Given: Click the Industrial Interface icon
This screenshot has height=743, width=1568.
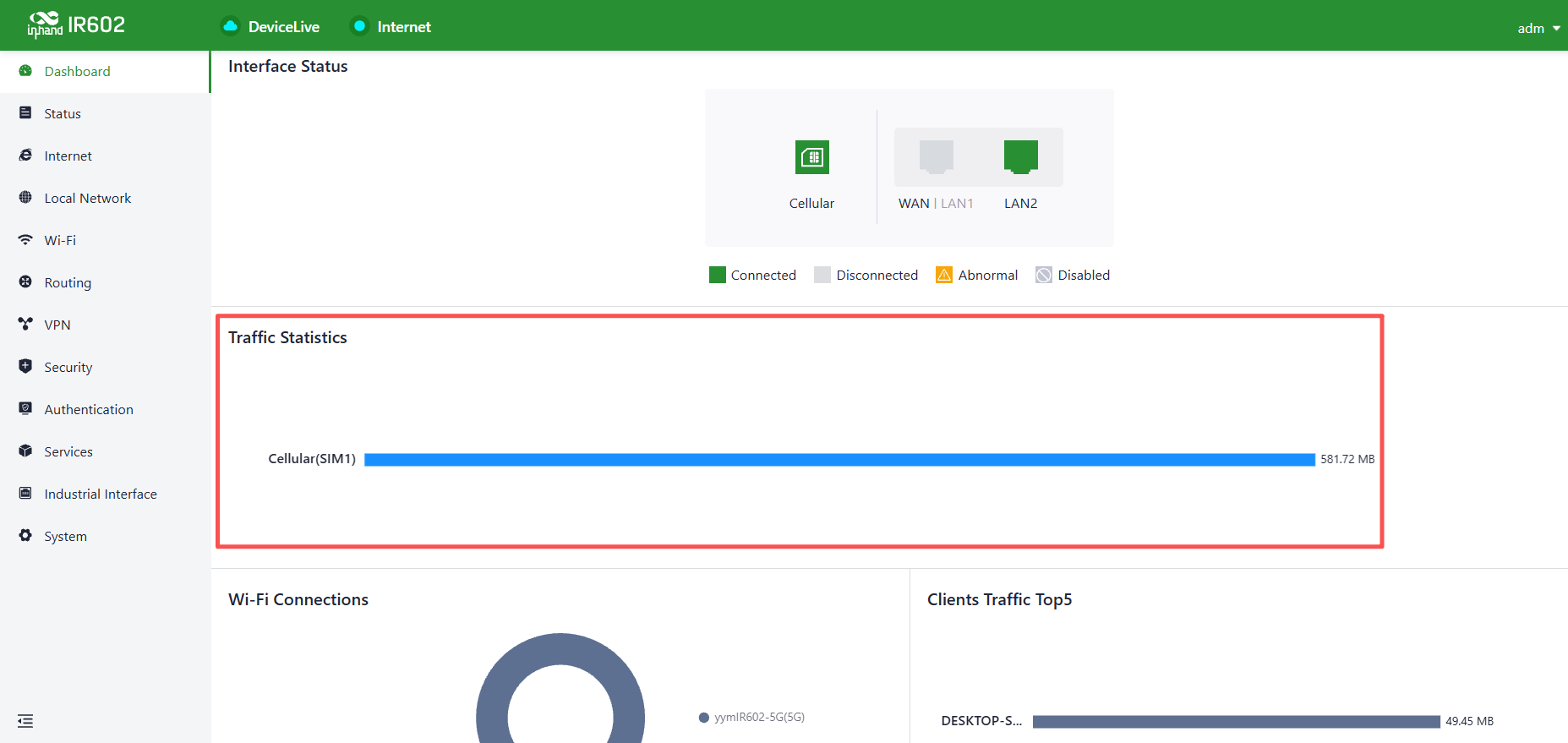Looking at the screenshot, I should (x=25, y=494).
